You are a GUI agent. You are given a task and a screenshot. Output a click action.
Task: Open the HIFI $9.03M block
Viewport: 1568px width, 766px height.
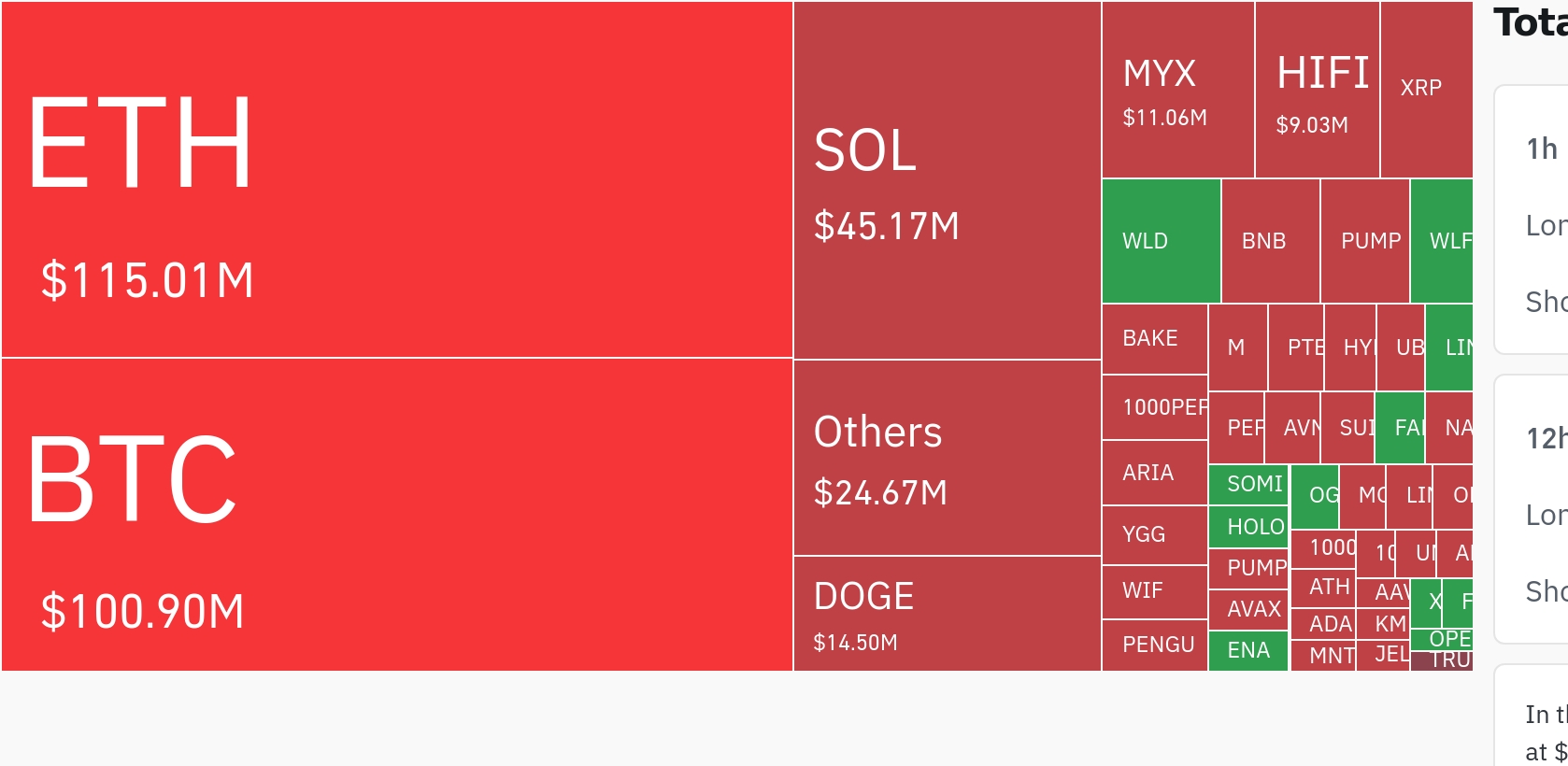click(1317, 90)
